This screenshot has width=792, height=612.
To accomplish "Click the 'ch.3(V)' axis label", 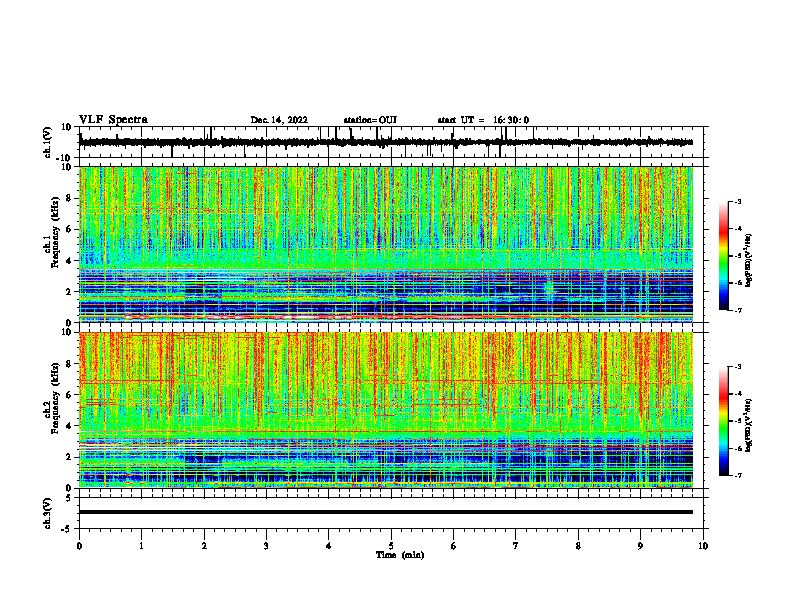I will tap(47, 513).
